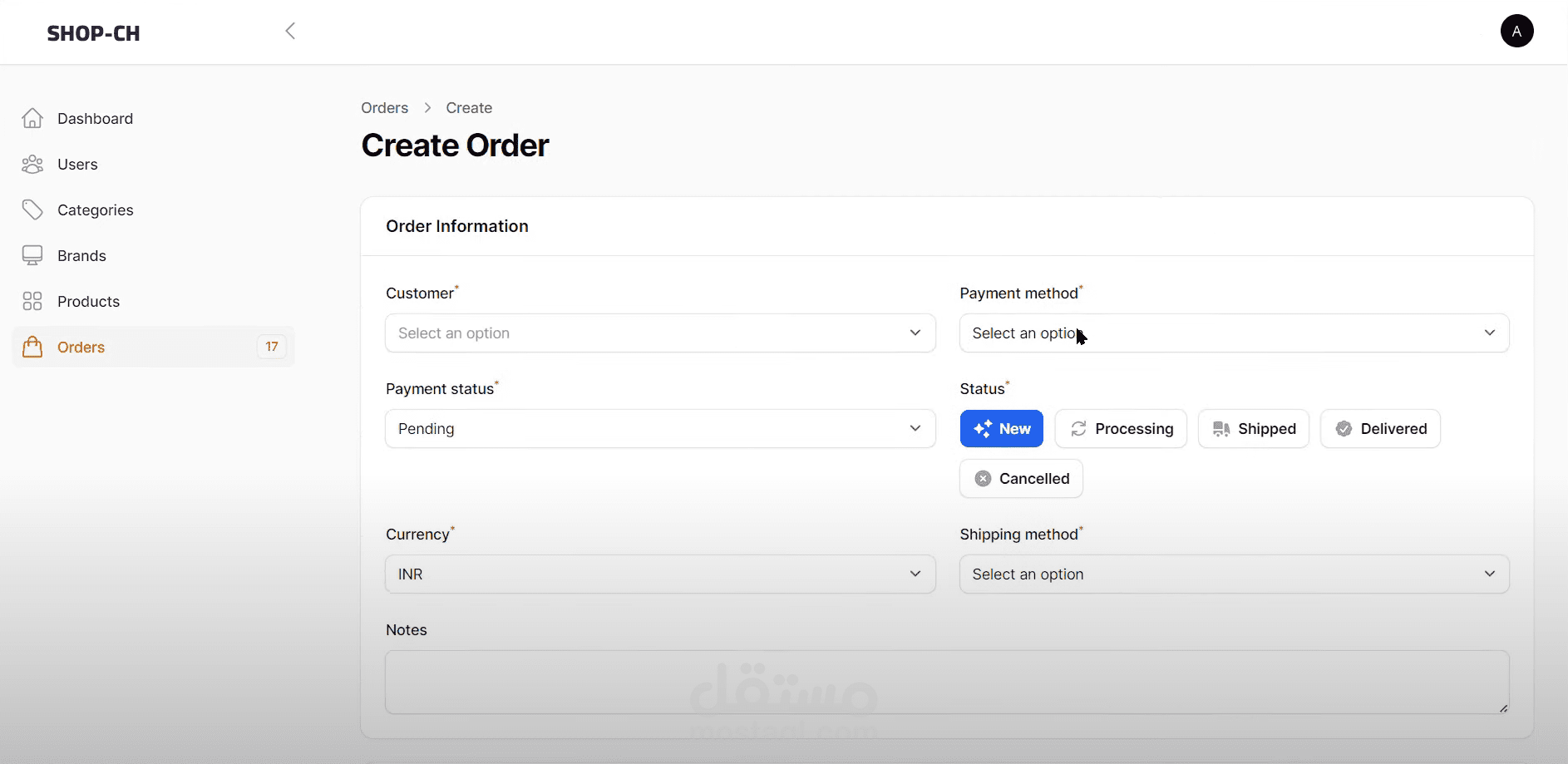Open the Products menu item

click(88, 302)
